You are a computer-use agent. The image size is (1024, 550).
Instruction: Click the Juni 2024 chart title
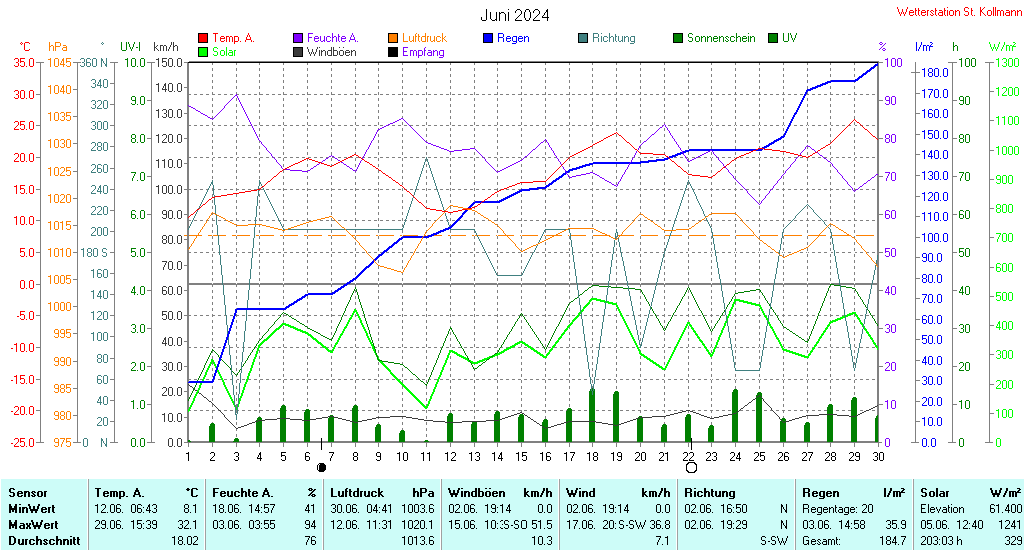(x=515, y=15)
